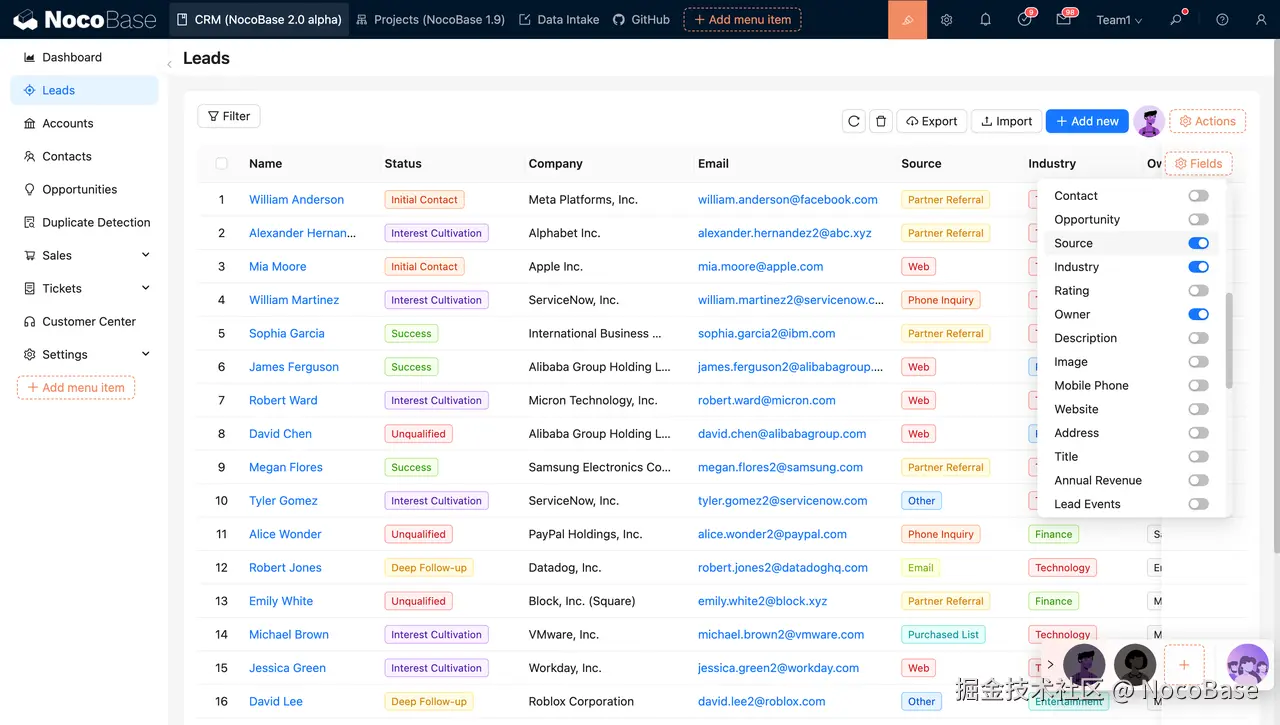Click the Sales cart icon in sidebar
The width and height of the screenshot is (1280, 725).
coord(30,255)
